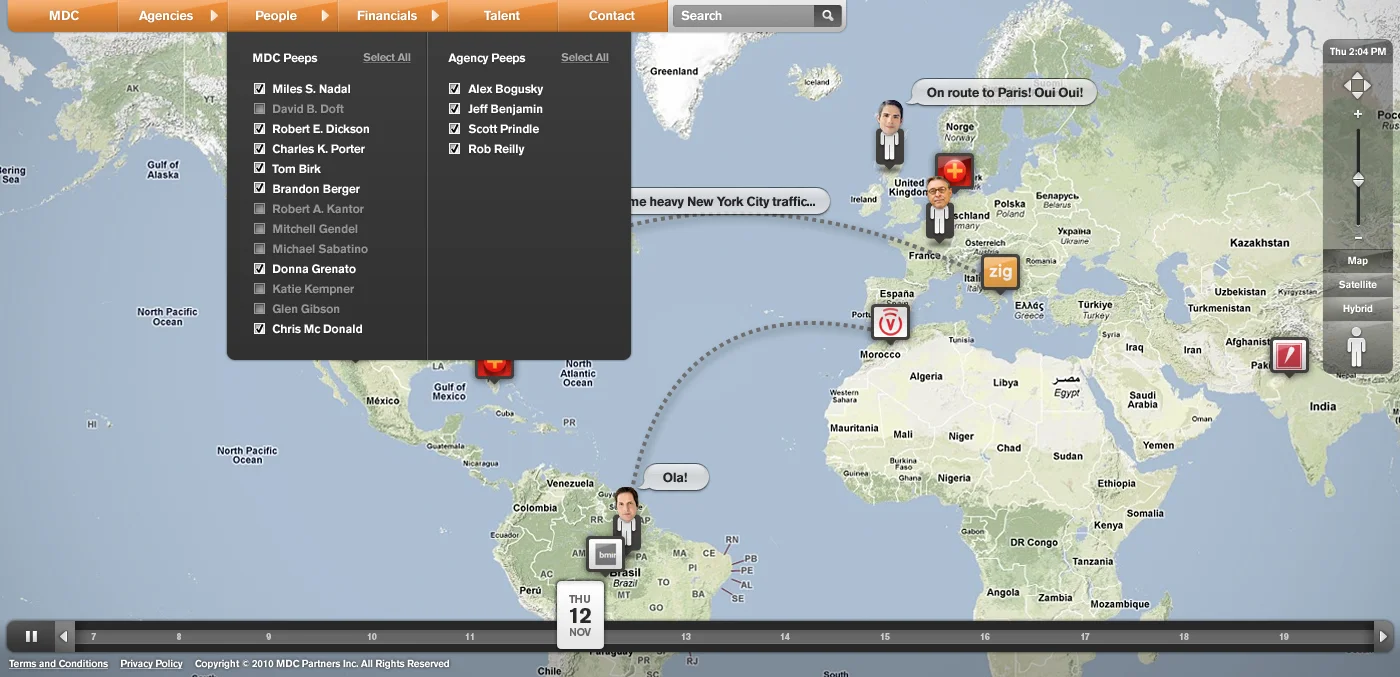Image resolution: width=1400 pixels, height=677 pixels.
Task: Click the zoom out minus button
Action: click(1357, 238)
